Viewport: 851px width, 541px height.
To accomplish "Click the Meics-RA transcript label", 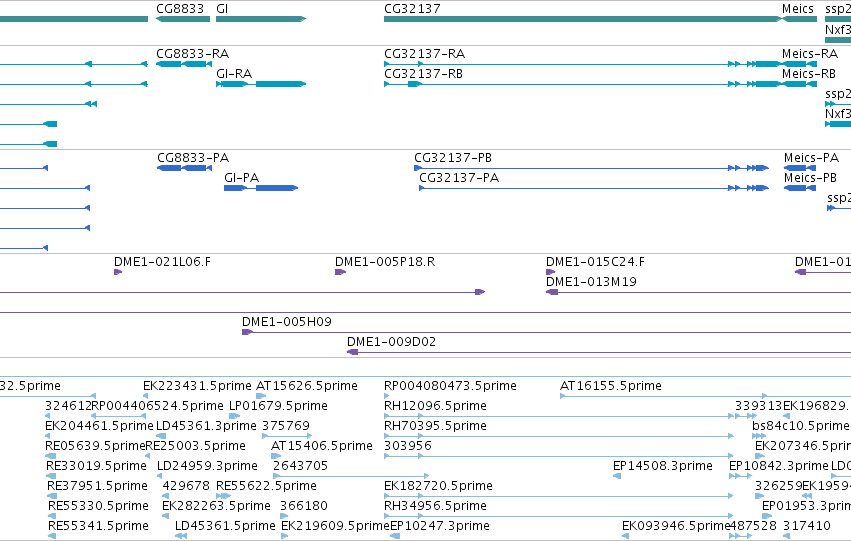I will (809, 54).
